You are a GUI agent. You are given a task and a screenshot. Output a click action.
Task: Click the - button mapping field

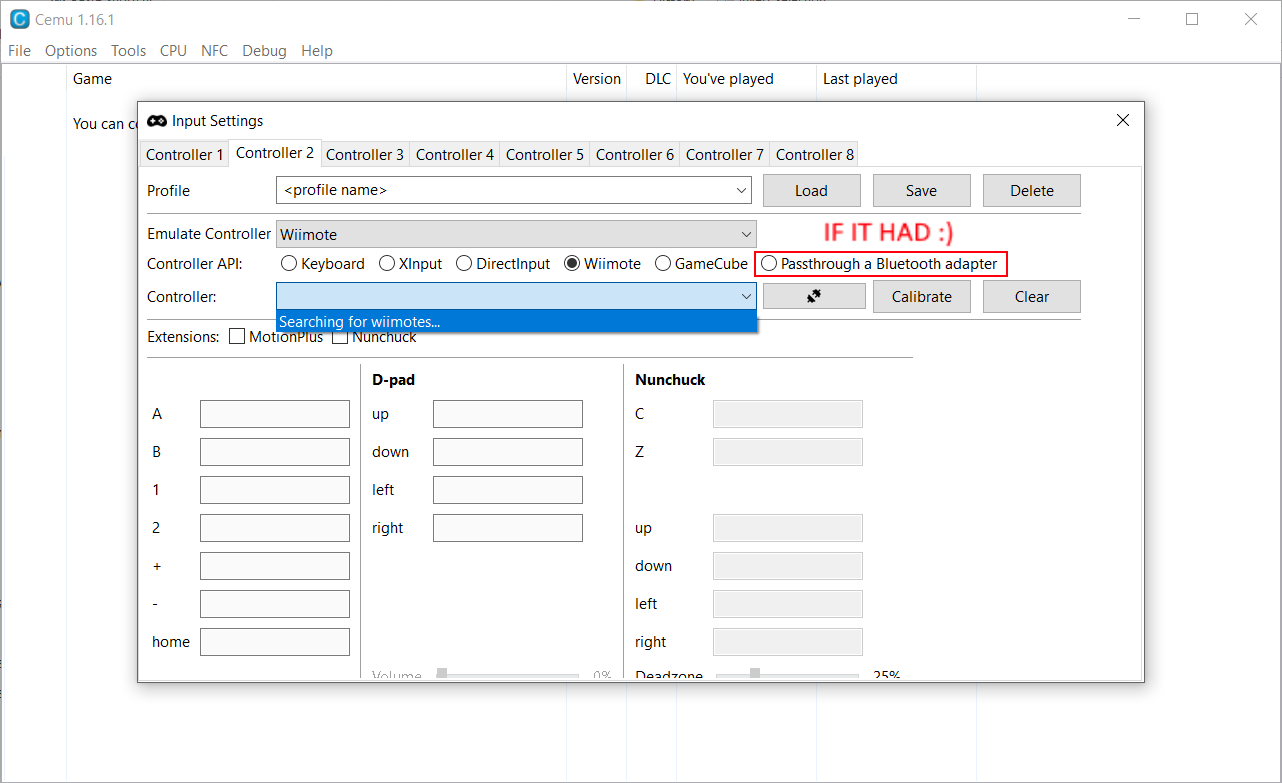(x=275, y=604)
